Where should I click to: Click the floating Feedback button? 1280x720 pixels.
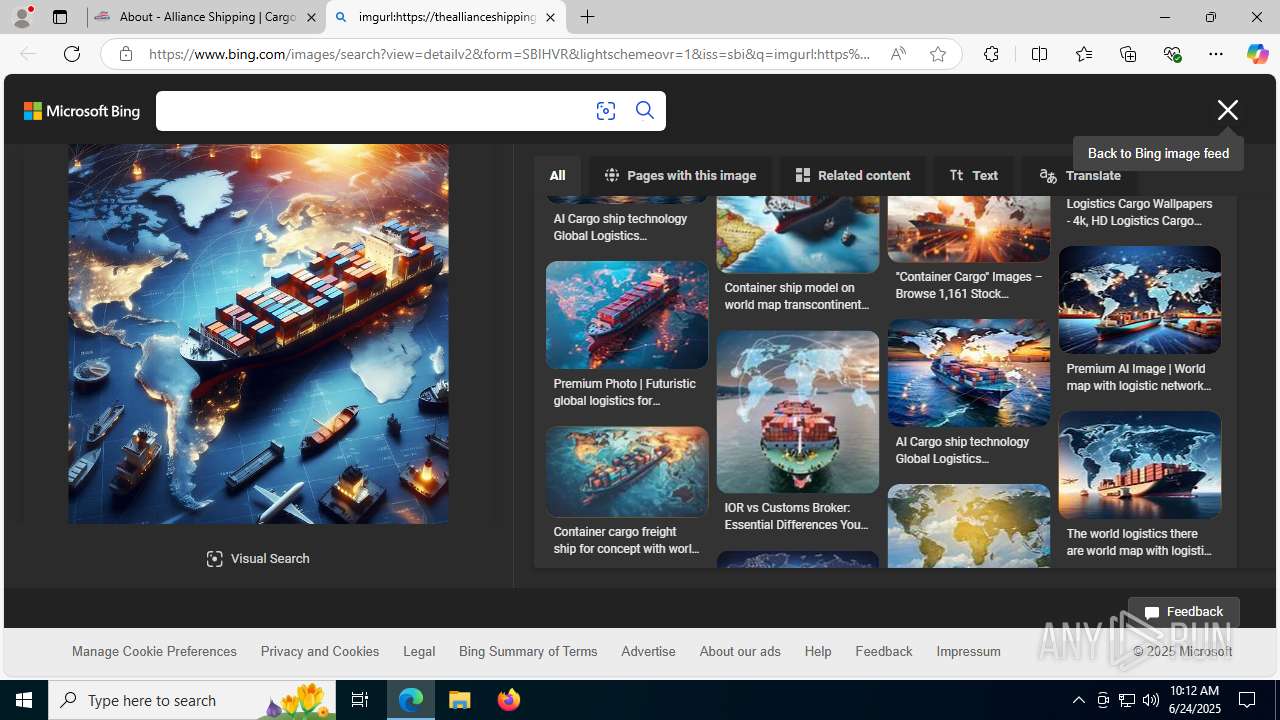[x=1184, y=612]
